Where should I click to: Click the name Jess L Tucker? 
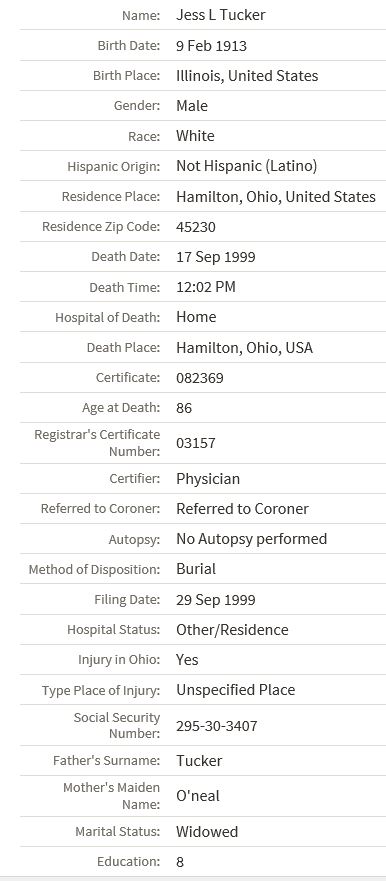pos(221,15)
